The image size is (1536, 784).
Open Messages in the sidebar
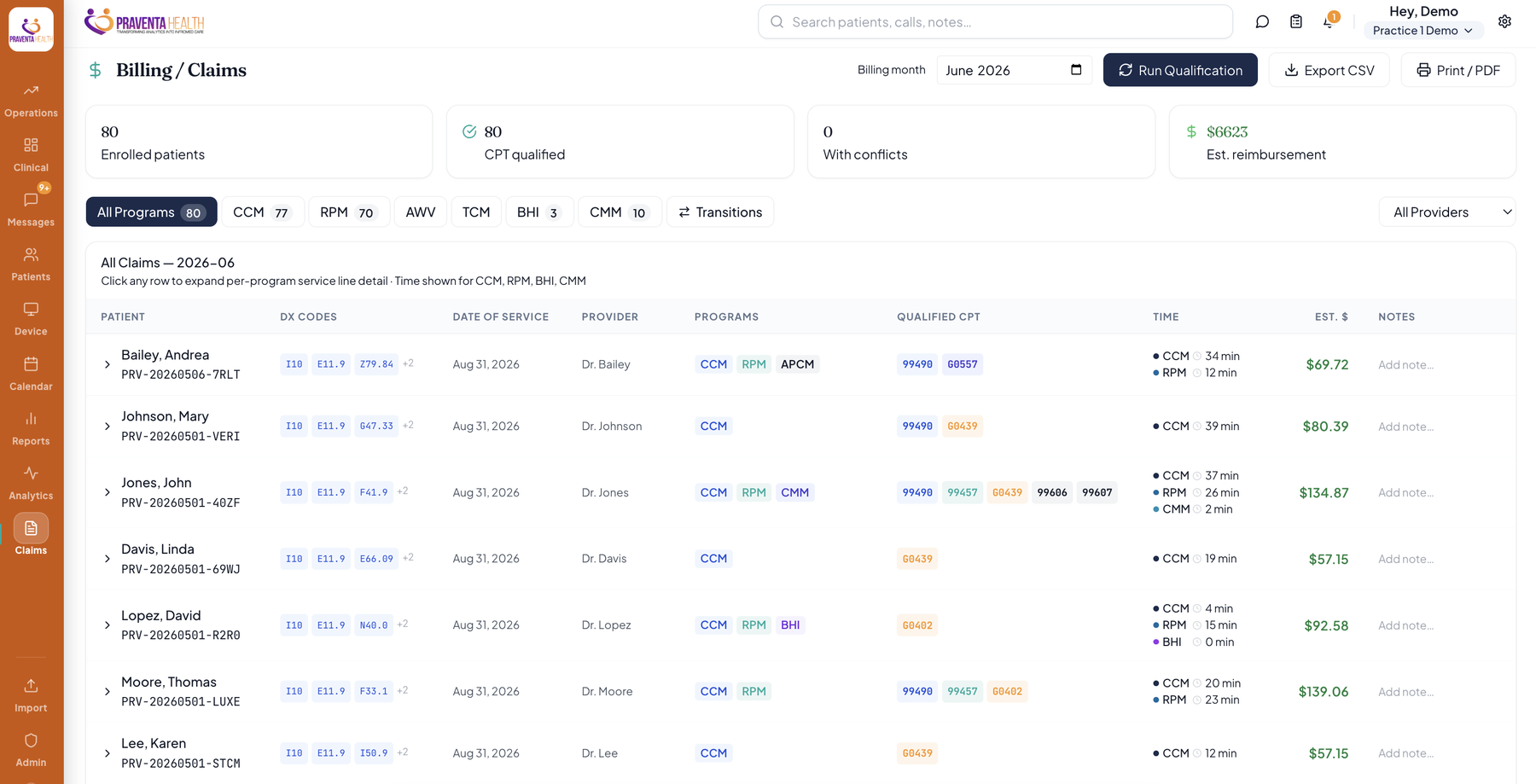click(x=31, y=210)
